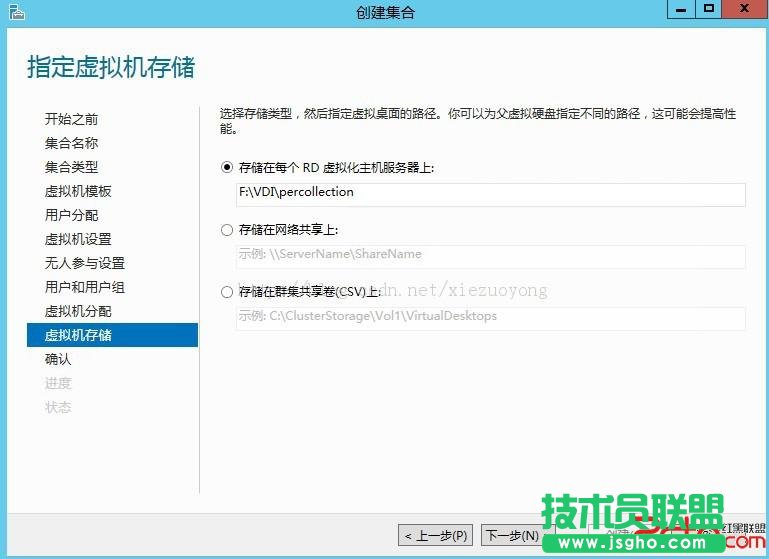The image size is (769, 559).
Task: Go to 无人参与设置 step
Action: tap(84, 263)
